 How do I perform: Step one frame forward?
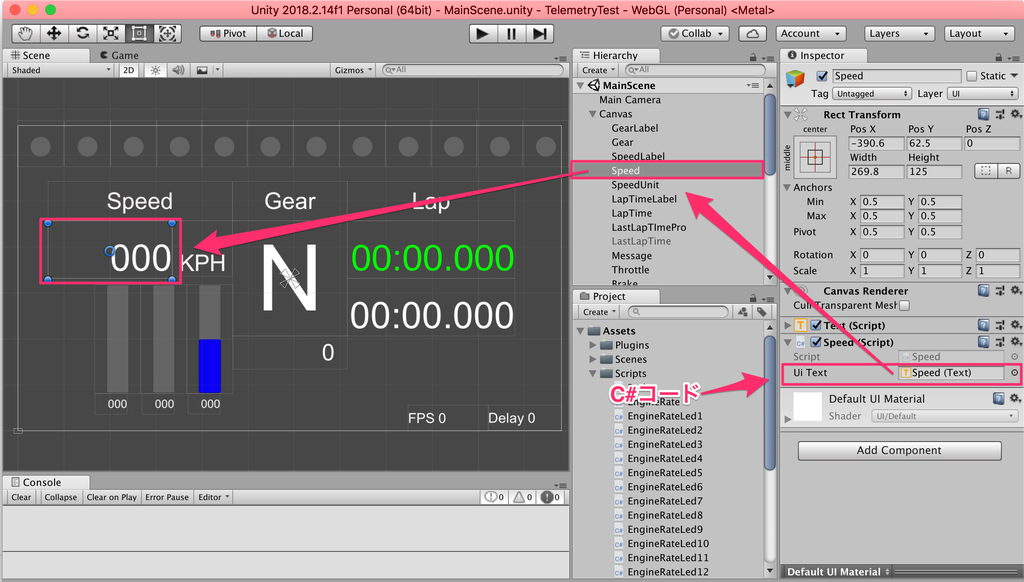pos(539,33)
